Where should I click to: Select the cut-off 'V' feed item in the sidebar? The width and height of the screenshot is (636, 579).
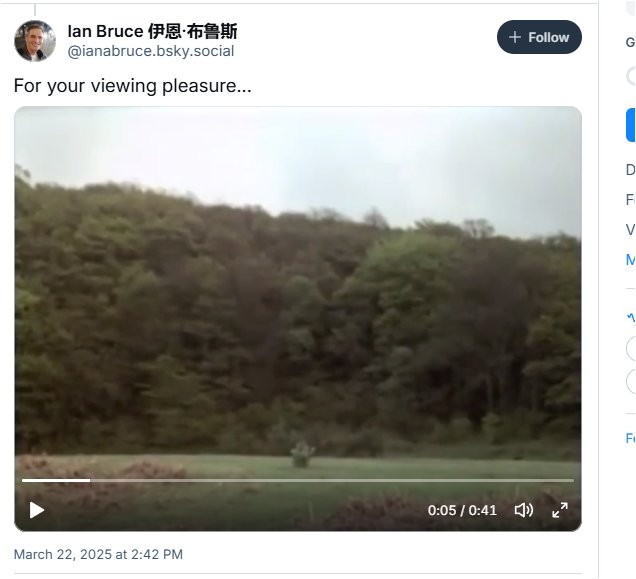coord(631,230)
